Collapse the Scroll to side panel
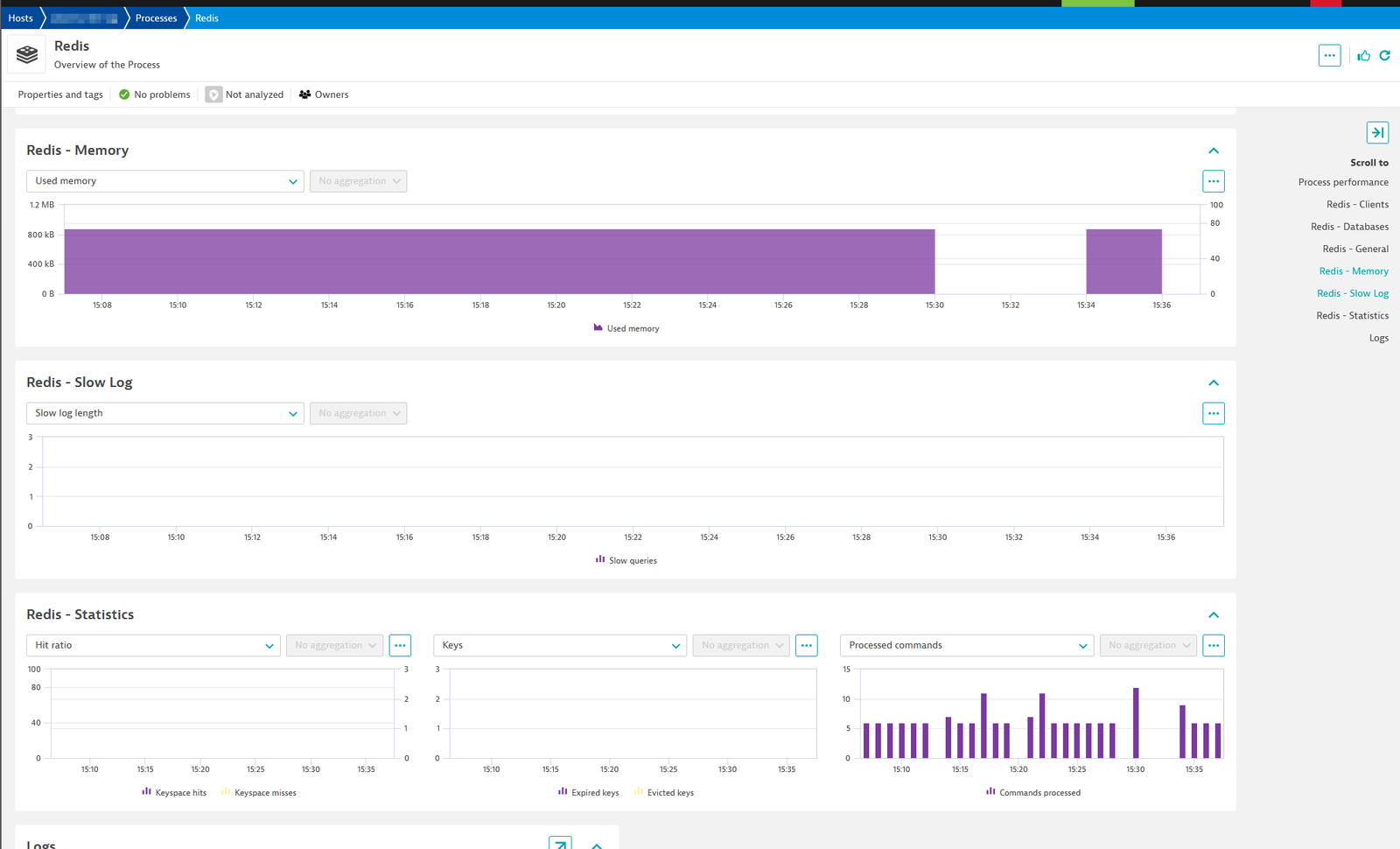1400x849 pixels. [1377, 132]
